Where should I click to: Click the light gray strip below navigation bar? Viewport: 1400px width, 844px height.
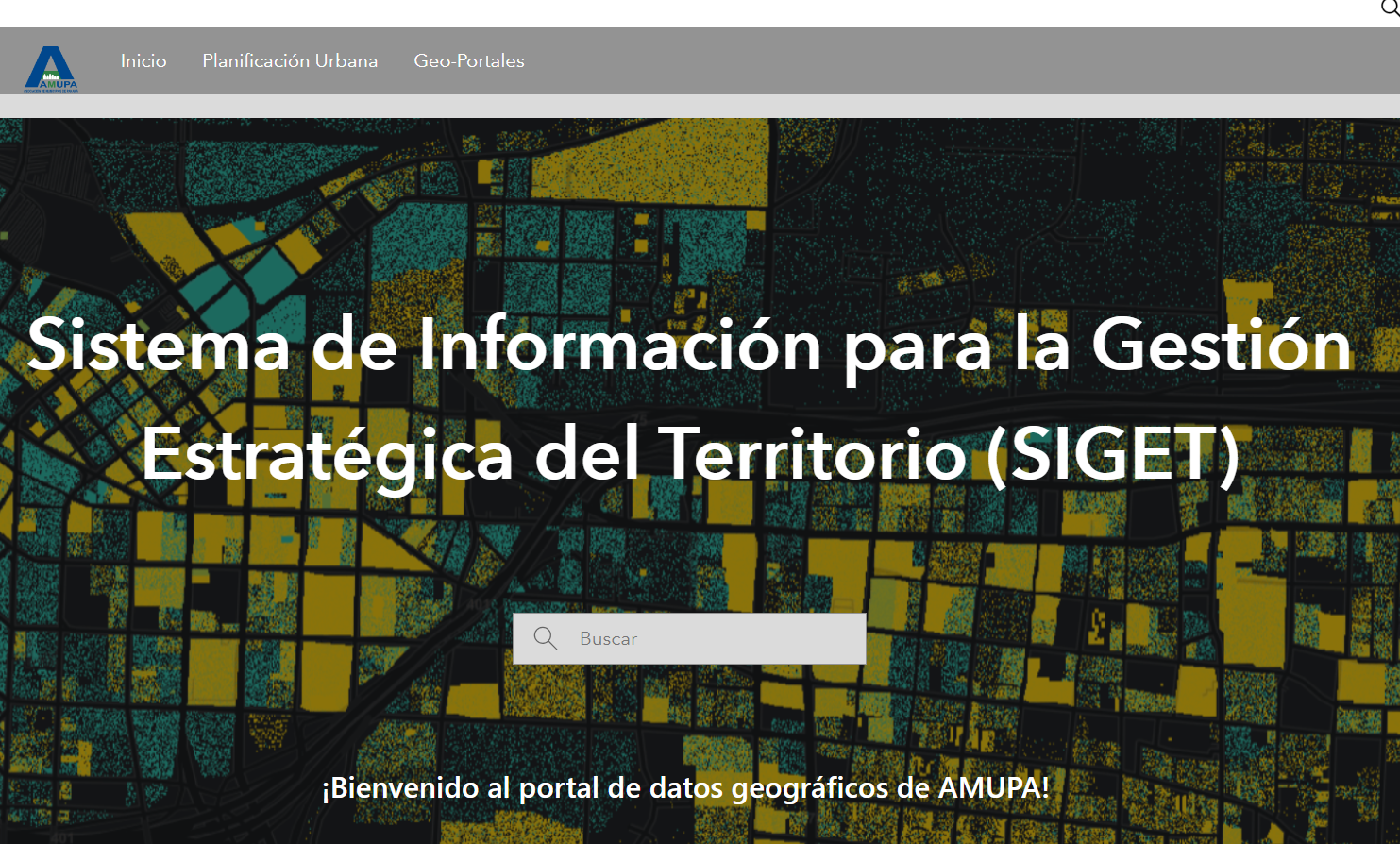point(699,106)
